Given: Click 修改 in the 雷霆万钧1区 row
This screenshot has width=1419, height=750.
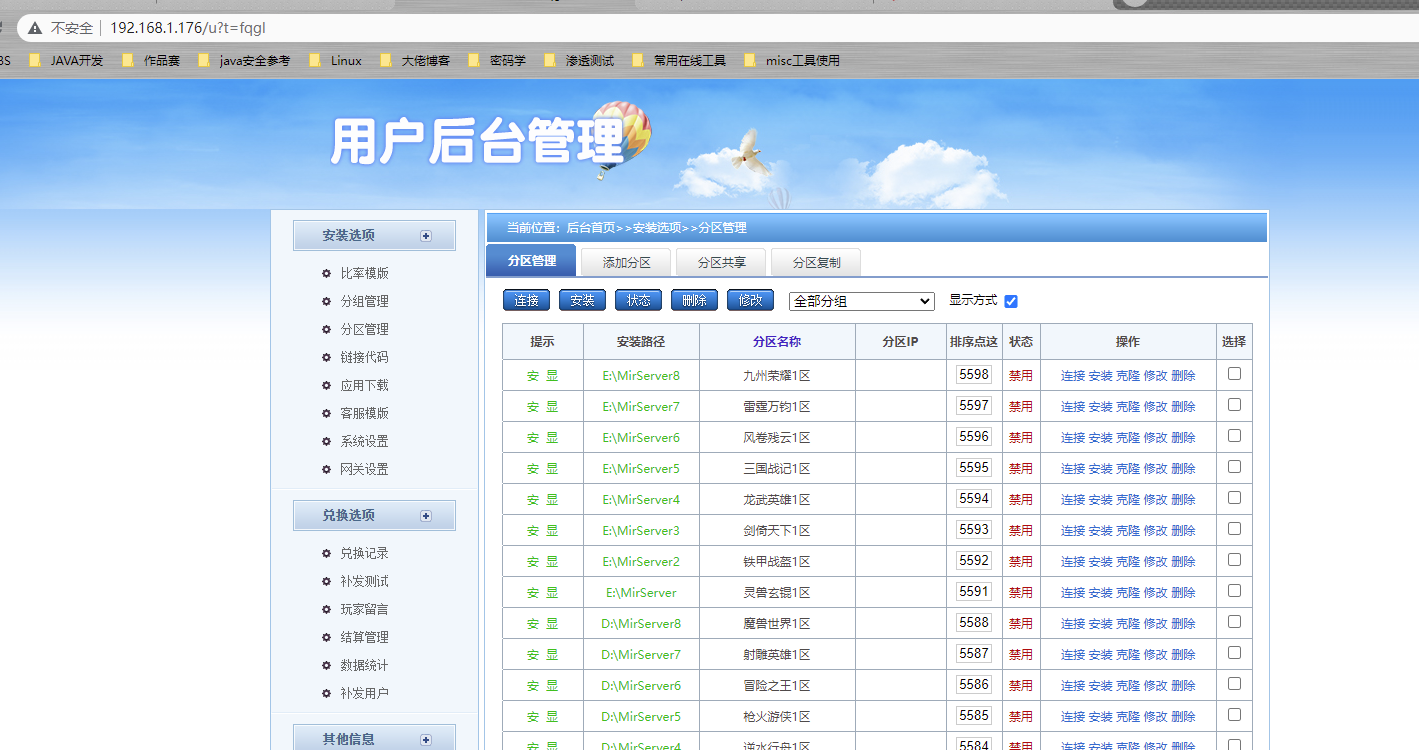Looking at the screenshot, I should pyautogui.click(x=1155, y=407).
